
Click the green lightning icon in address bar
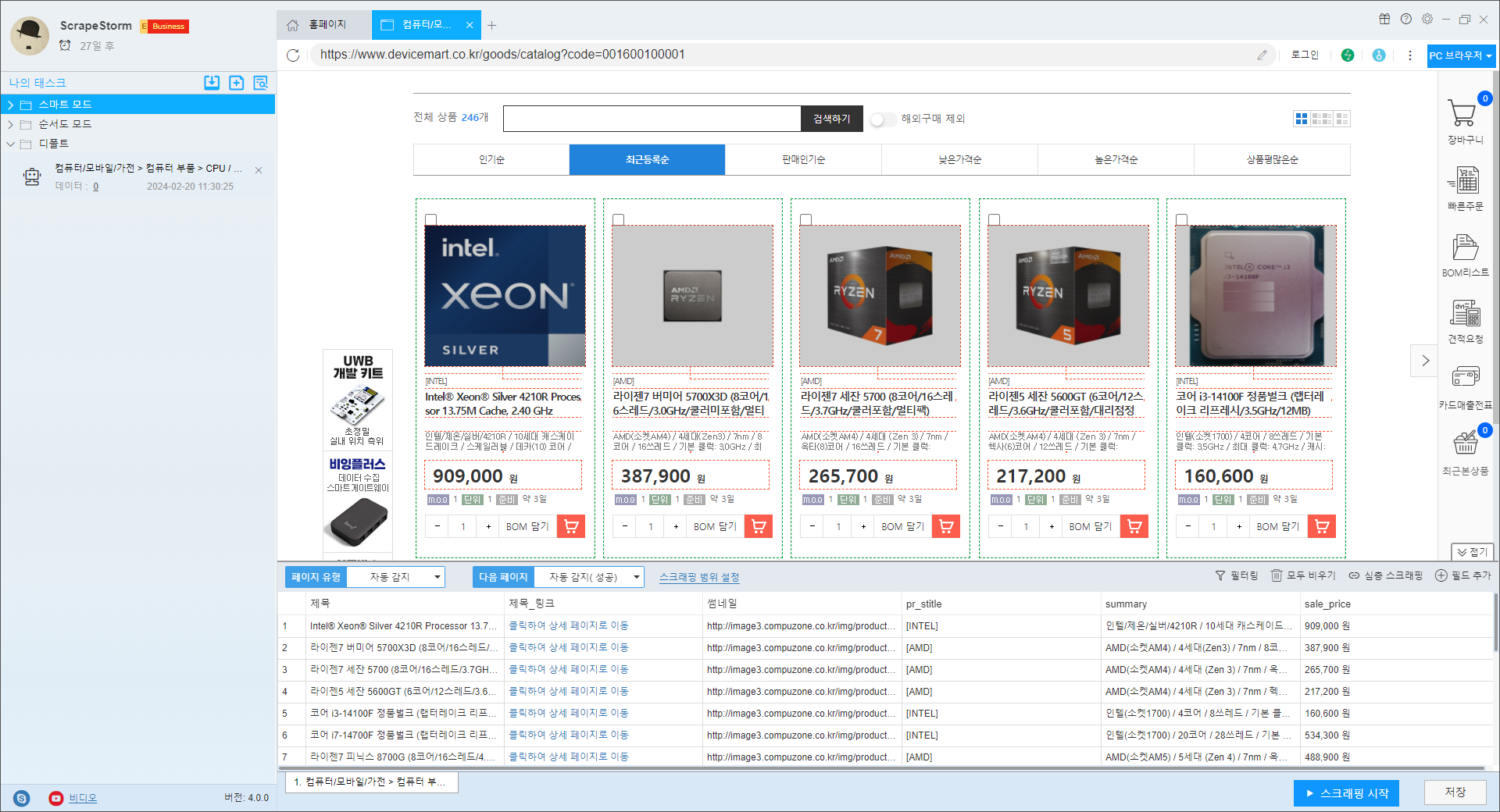point(1348,55)
